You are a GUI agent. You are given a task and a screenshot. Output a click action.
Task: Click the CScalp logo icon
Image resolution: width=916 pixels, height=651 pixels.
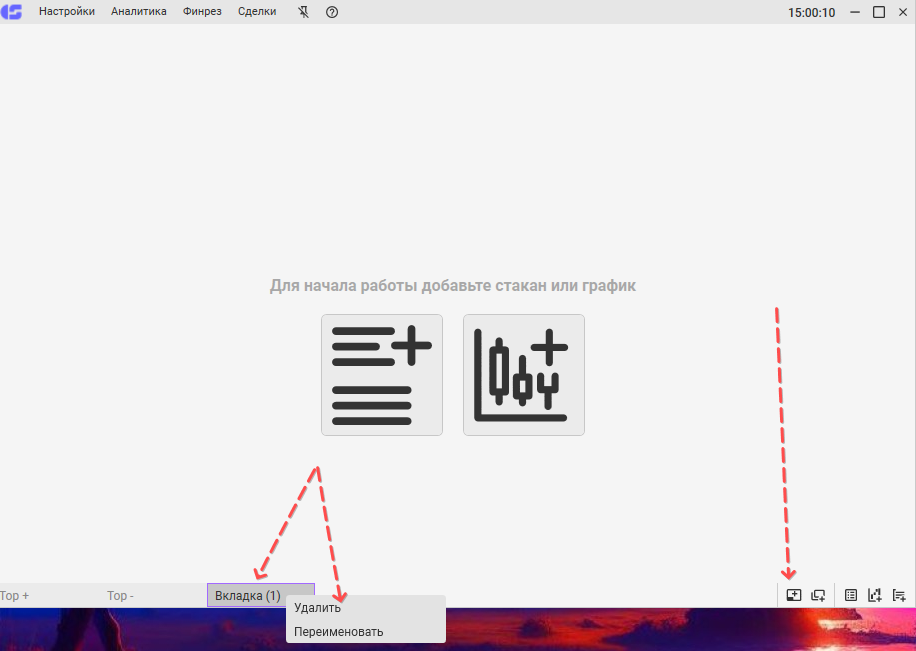coord(11,11)
